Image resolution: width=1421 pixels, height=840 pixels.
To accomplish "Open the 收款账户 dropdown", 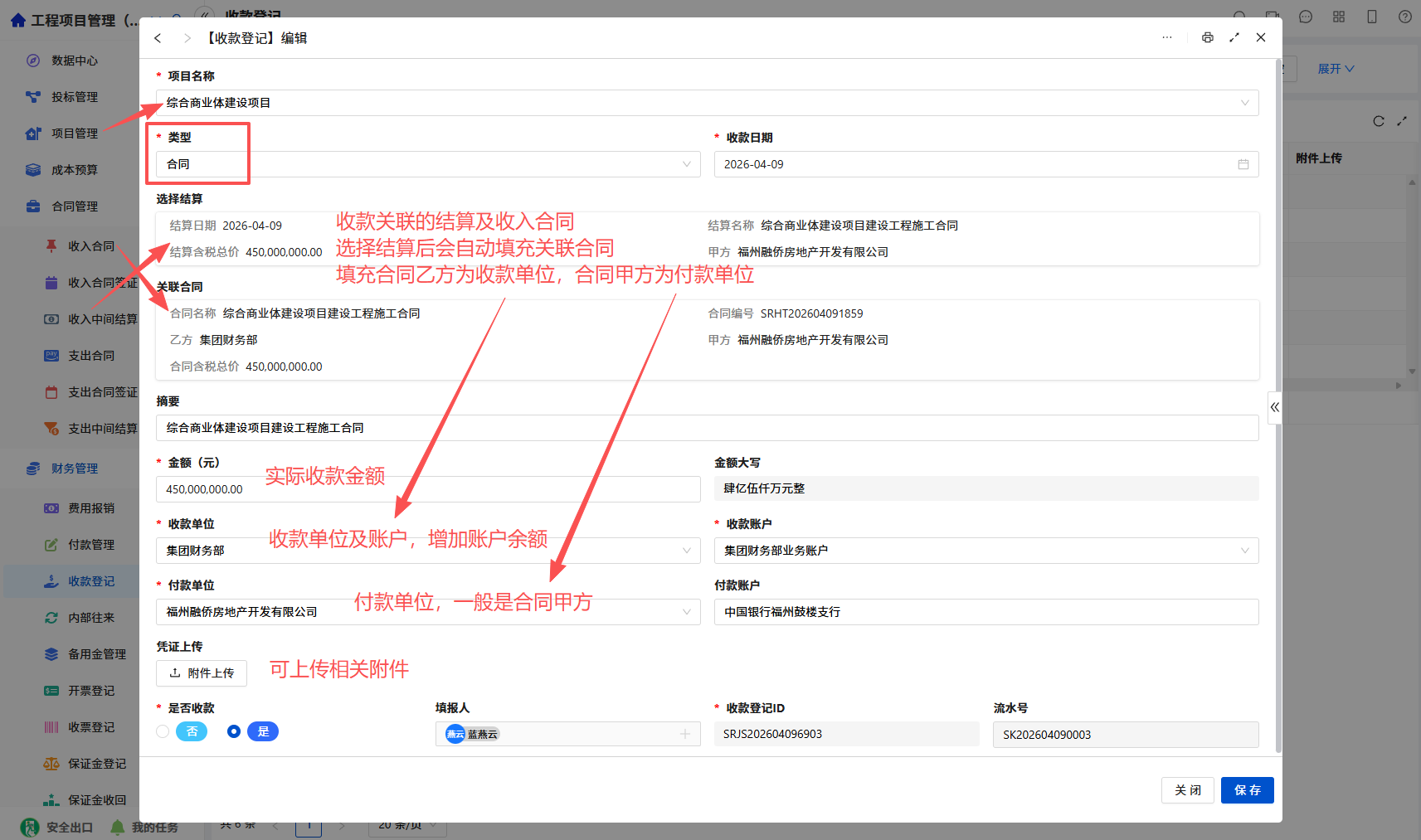I will tap(986, 551).
